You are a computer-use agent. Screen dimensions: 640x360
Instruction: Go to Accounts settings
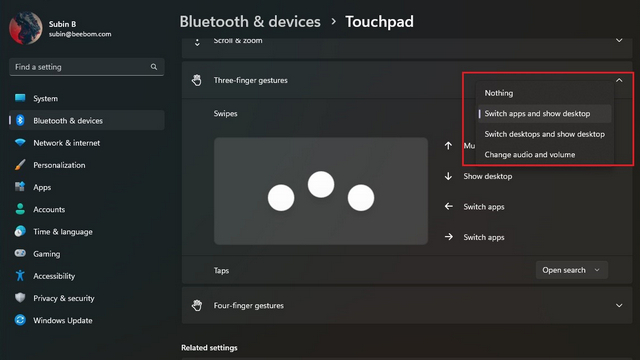87,209
